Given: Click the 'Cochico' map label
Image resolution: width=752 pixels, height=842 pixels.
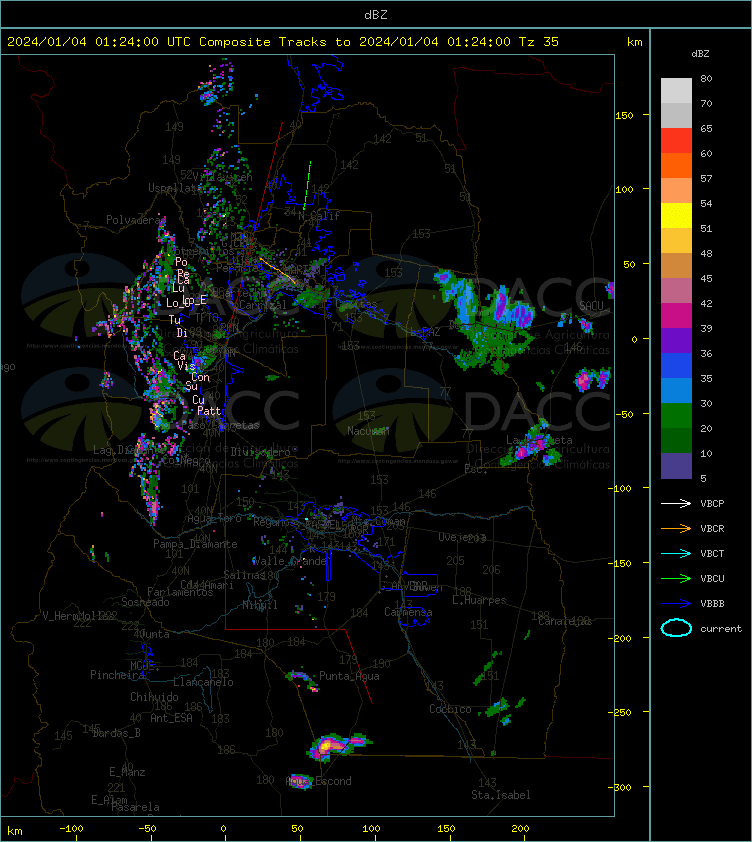Looking at the screenshot, I should click(x=450, y=709).
